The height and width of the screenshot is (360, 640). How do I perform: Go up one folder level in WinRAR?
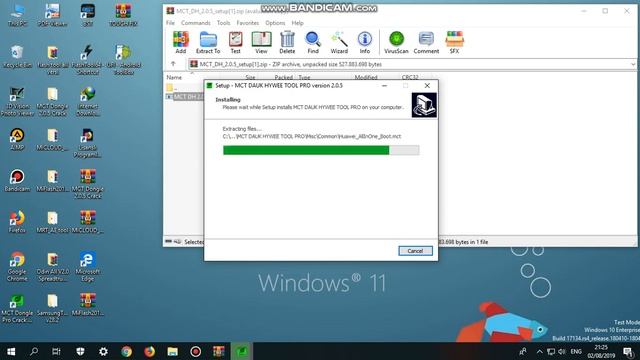pyautogui.click(x=173, y=64)
